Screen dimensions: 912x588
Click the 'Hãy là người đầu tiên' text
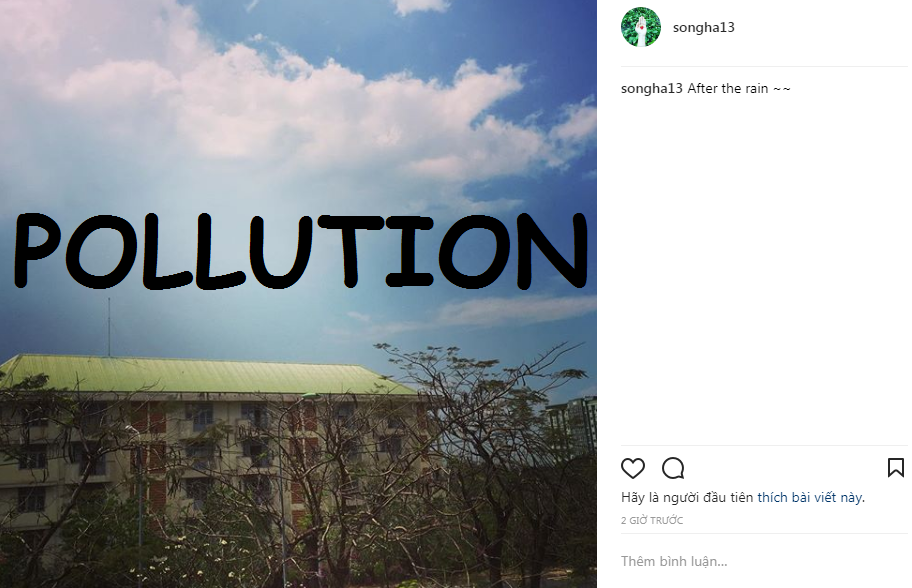[688, 497]
